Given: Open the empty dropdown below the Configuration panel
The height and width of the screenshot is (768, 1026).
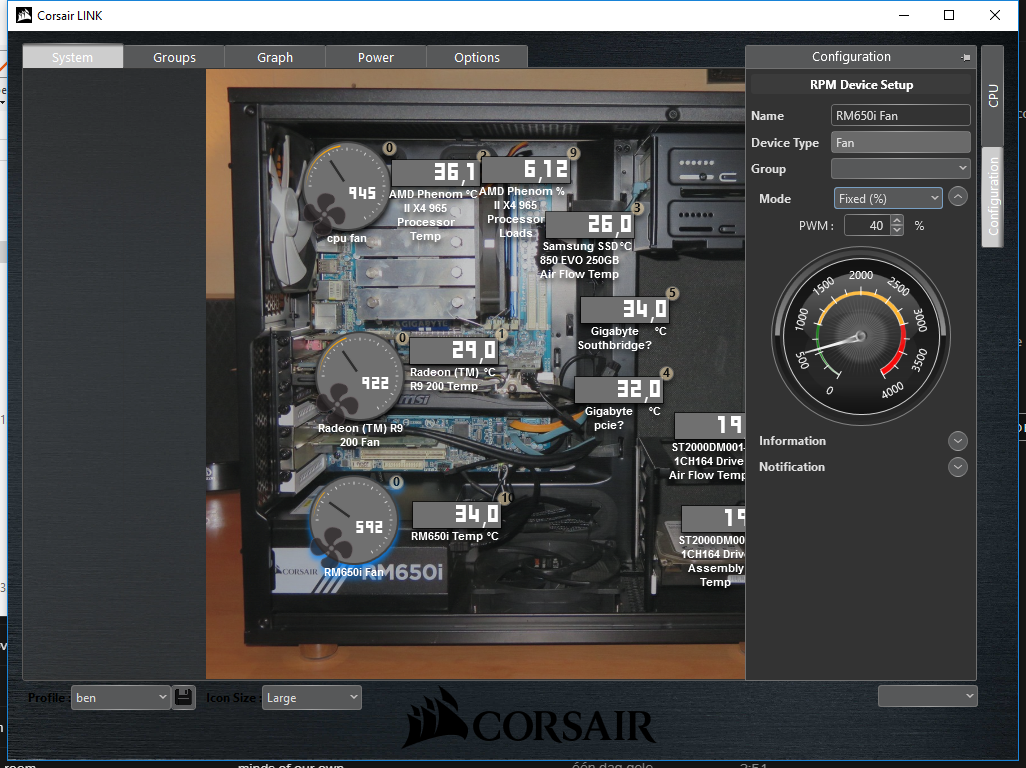Looking at the screenshot, I should click(x=927, y=696).
